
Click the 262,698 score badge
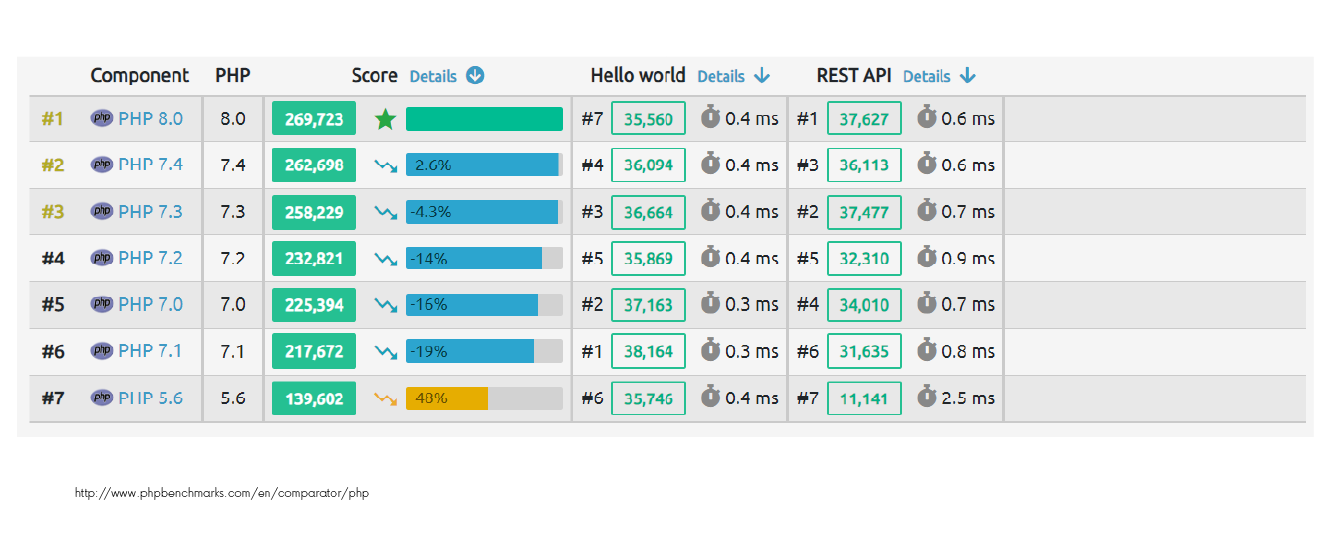click(x=314, y=165)
